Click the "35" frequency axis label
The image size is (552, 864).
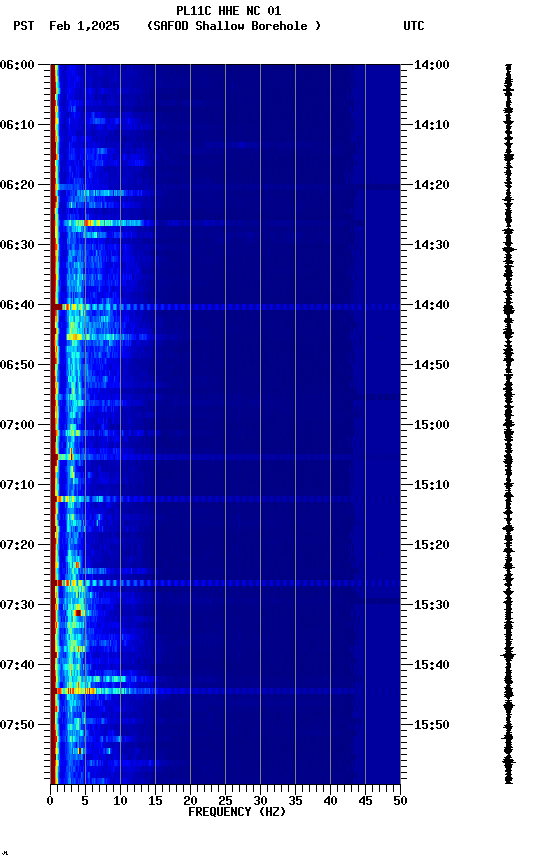click(295, 801)
